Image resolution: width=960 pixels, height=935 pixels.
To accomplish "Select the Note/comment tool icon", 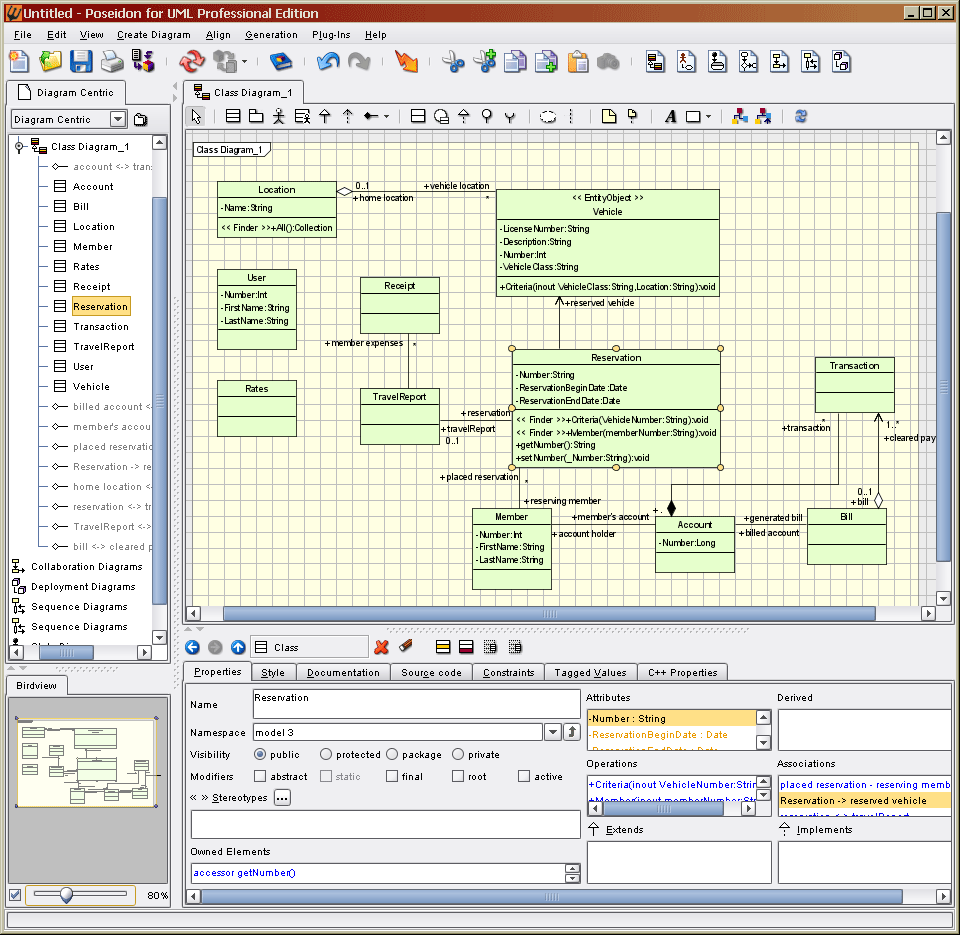I will pyautogui.click(x=609, y=116).
